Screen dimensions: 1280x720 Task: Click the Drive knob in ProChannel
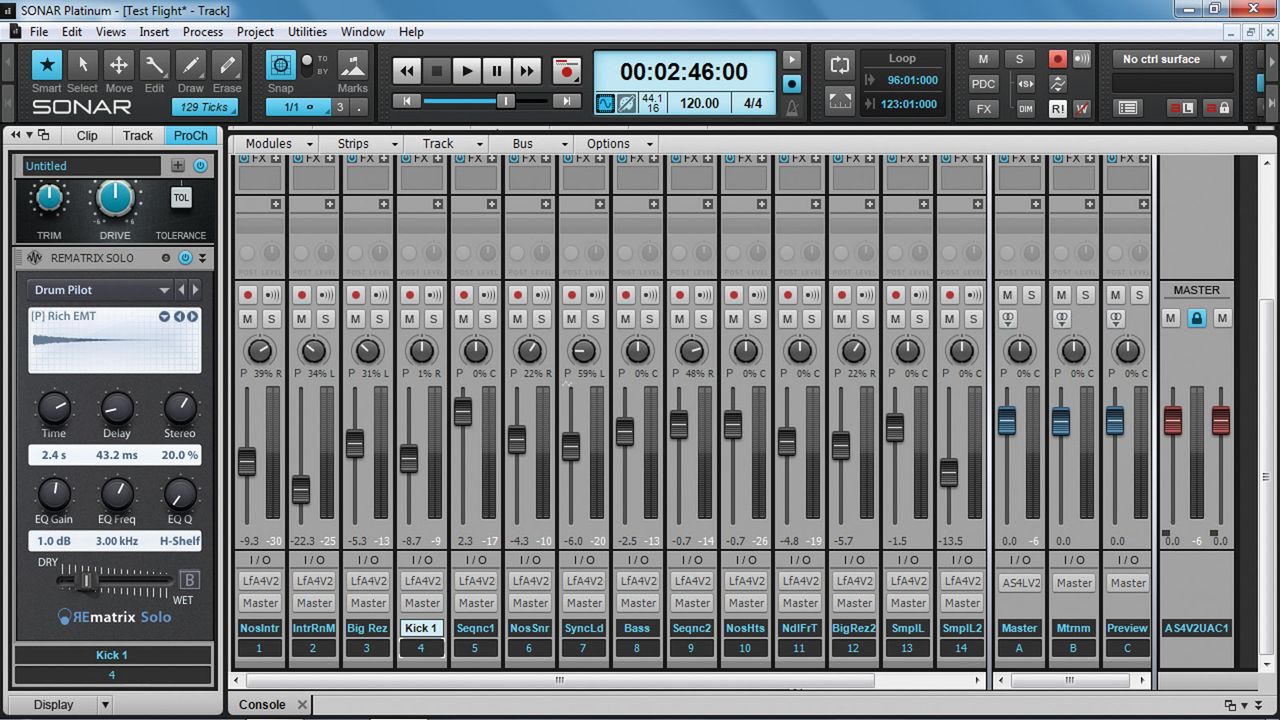116,199
